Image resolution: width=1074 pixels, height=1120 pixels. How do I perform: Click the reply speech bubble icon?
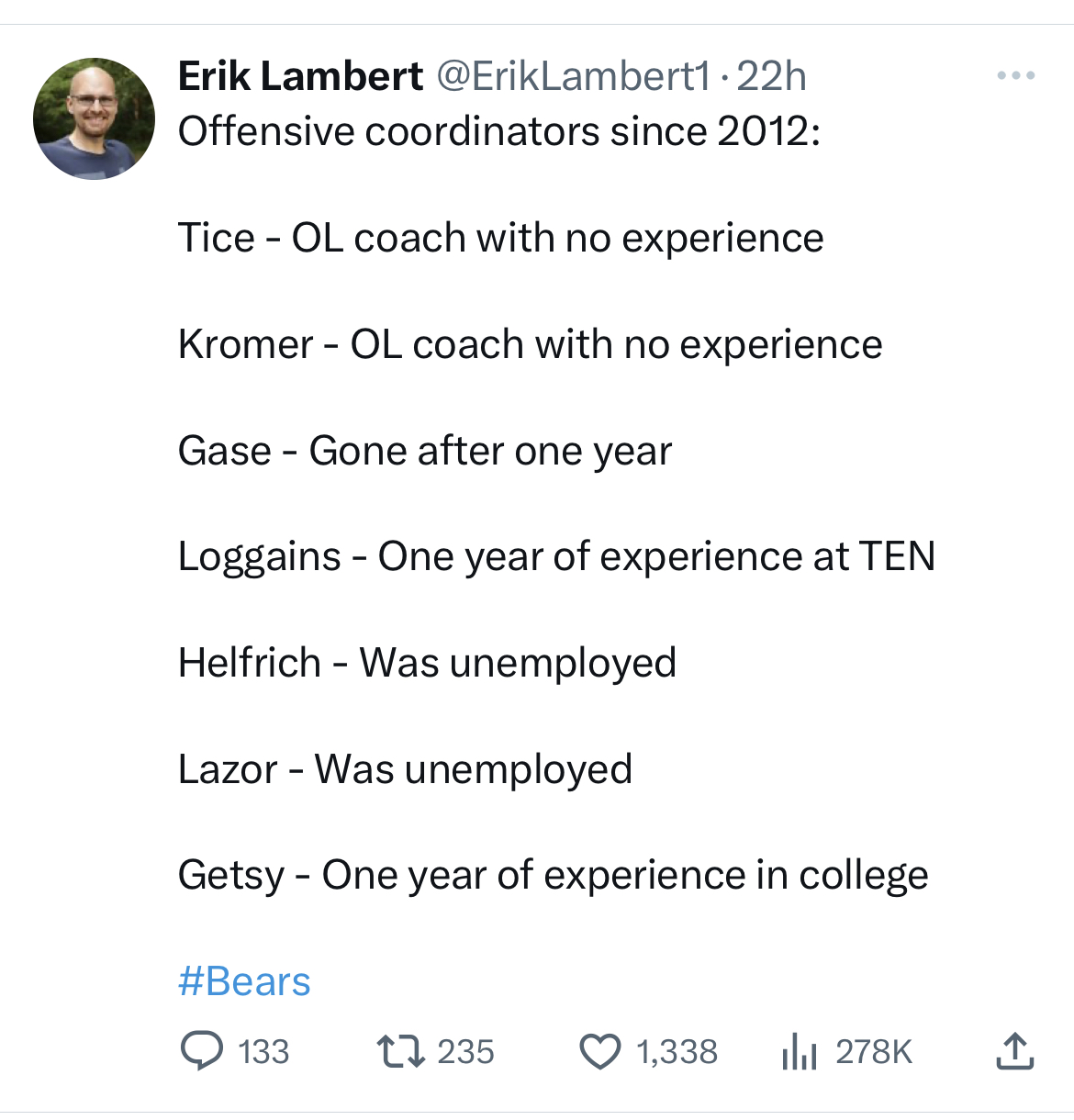[201, 1051]
